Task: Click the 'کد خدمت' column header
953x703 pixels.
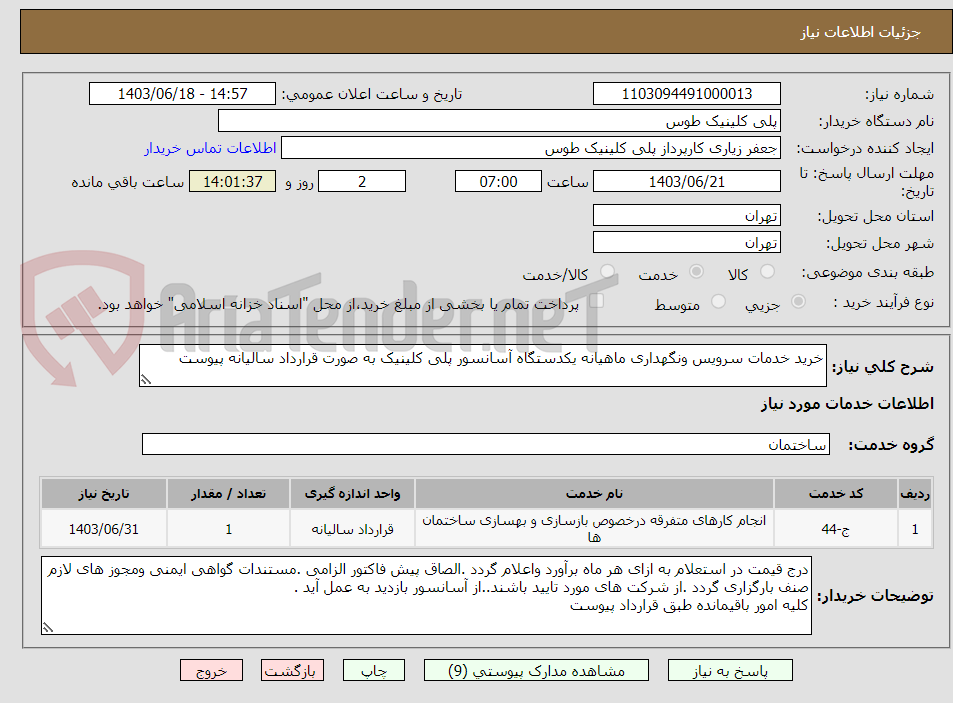Action: pyautogui.click(x=836, y=493)
